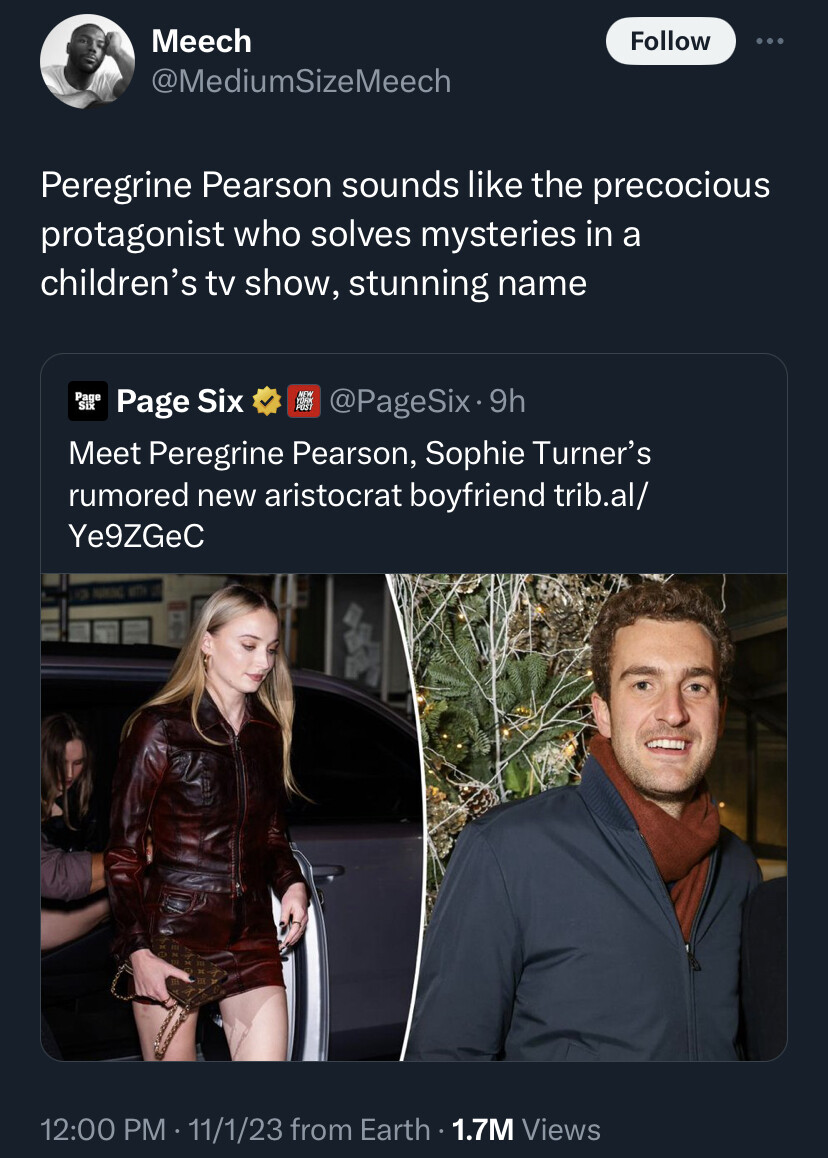Follow the Meech account
Image resolution: width=828 pixels, height=1158 pixels.
pyautogui.click(x=670, y=41)
